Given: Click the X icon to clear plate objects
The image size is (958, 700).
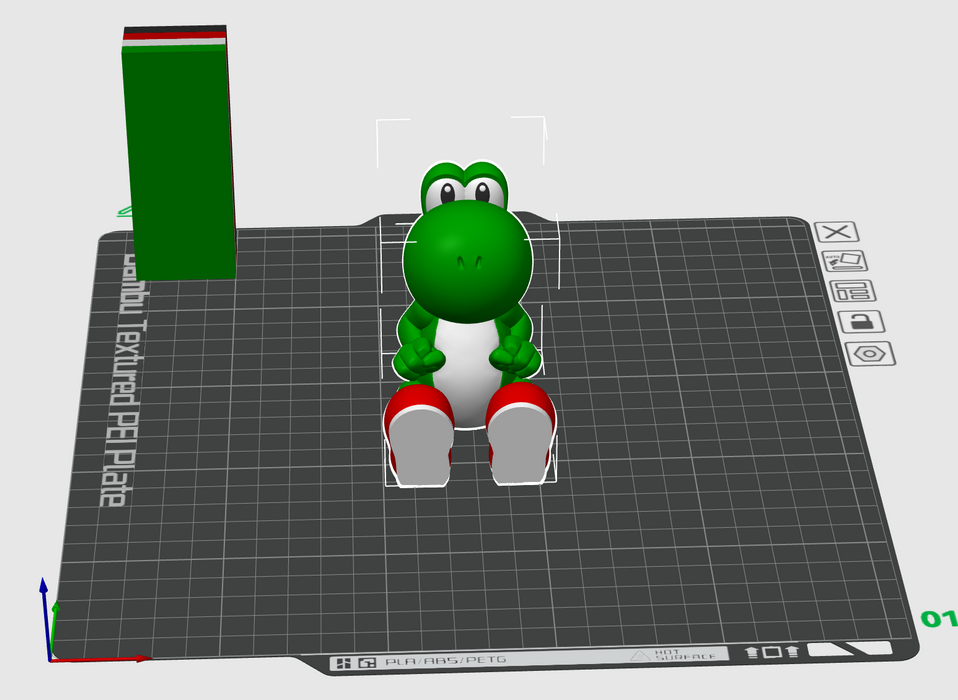Looking at the screenshot, I should [x=837, y=232].
